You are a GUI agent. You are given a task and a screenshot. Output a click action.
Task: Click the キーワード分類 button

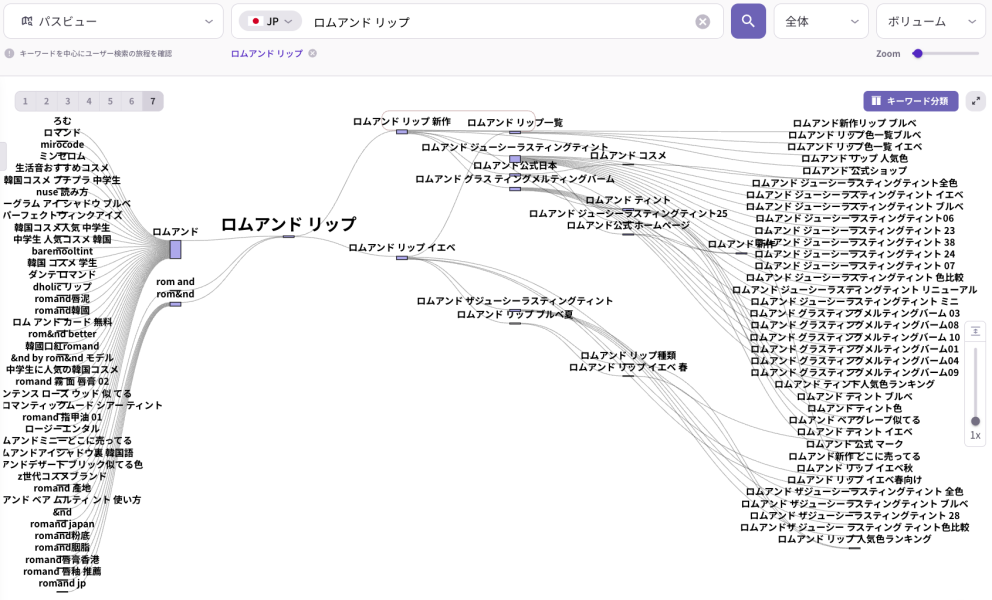pyautogui.click(x=910, y=101)
